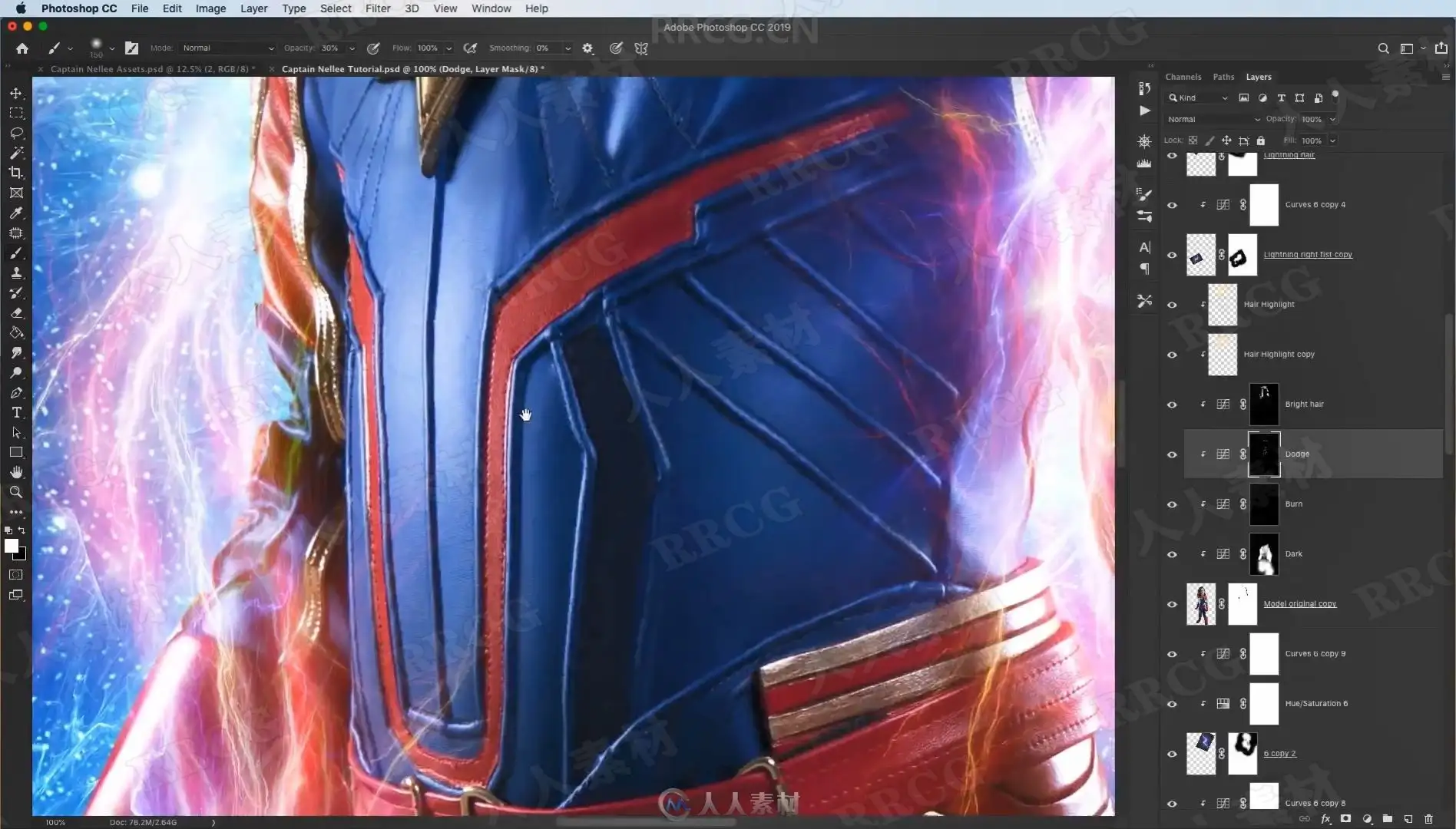Click the Dodge layer mask thumbnail
This screenshot has height=829, width=1456.
coord(1263,454)
